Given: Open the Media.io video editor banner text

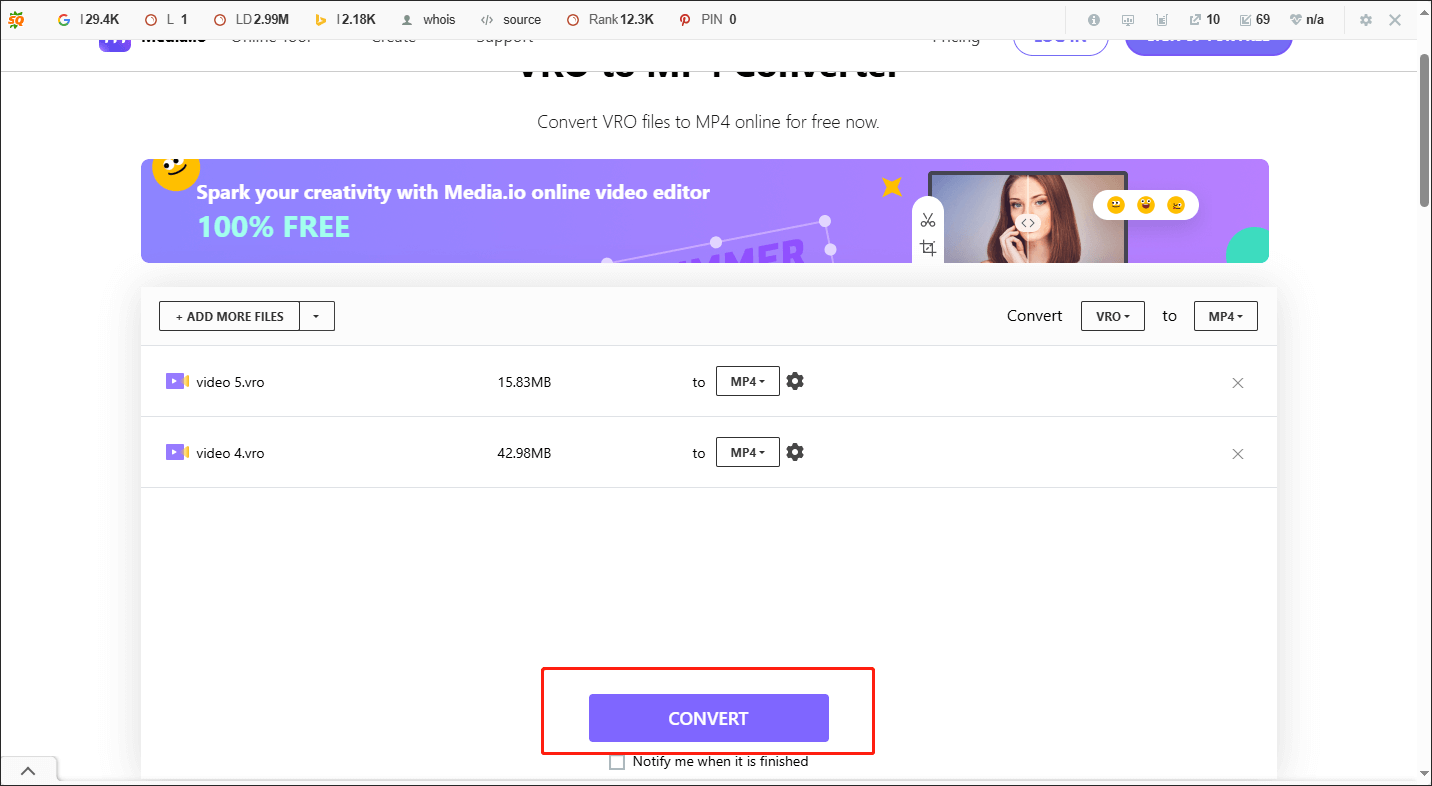Looking at the screenshot, I should point(453,192).
